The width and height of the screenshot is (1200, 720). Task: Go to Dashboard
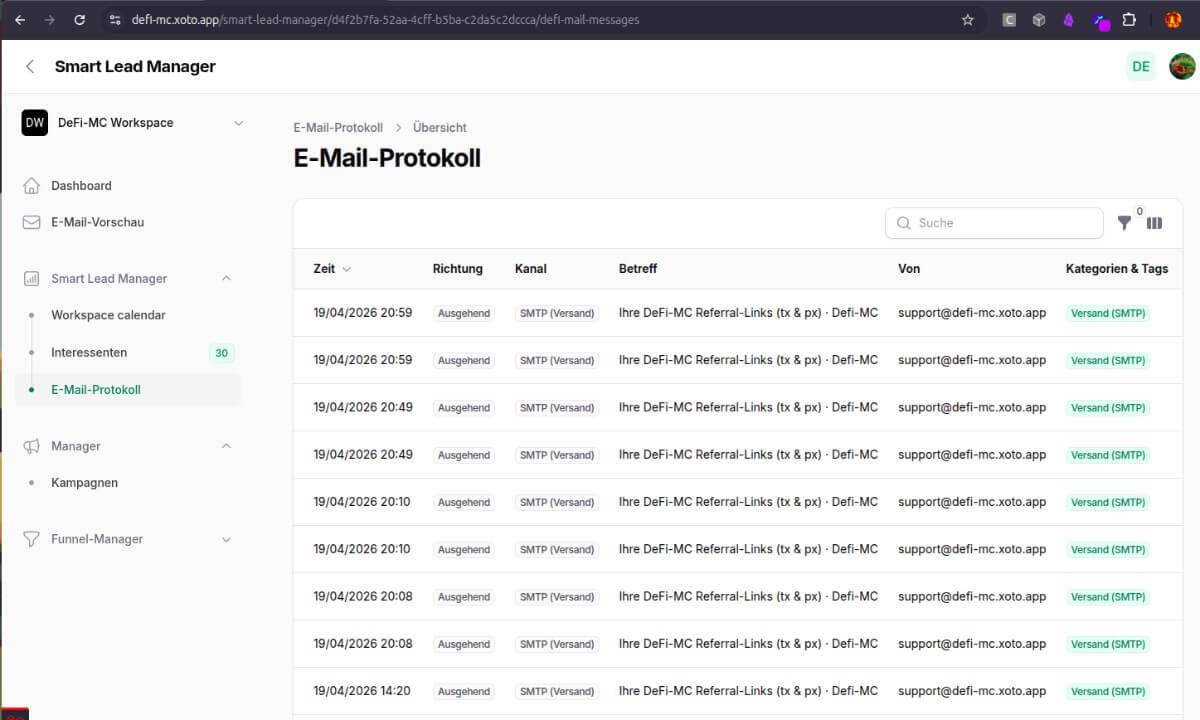coord(82,186)
